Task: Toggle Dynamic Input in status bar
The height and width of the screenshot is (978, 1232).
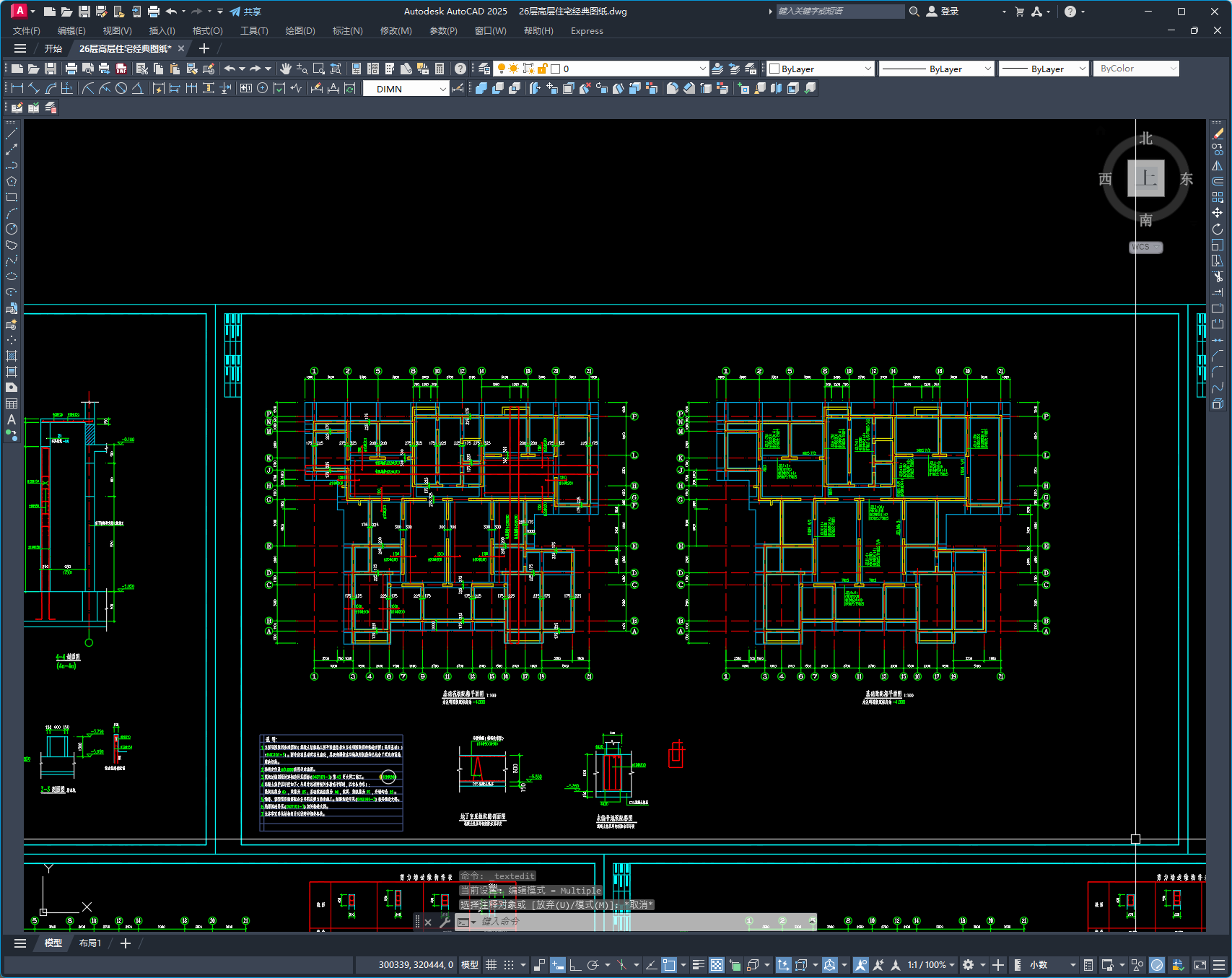Action: coord(558,965)
